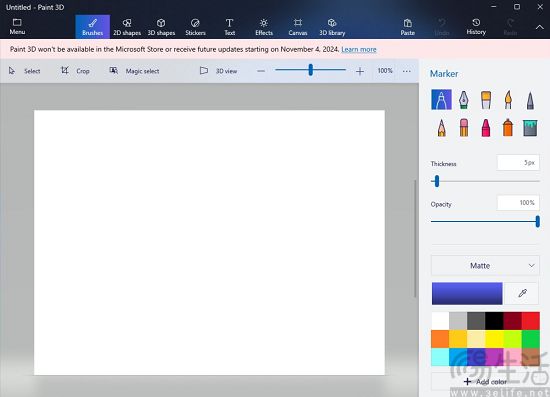
Task: Activate the eyedropper color picker
Action: [522, 293]
